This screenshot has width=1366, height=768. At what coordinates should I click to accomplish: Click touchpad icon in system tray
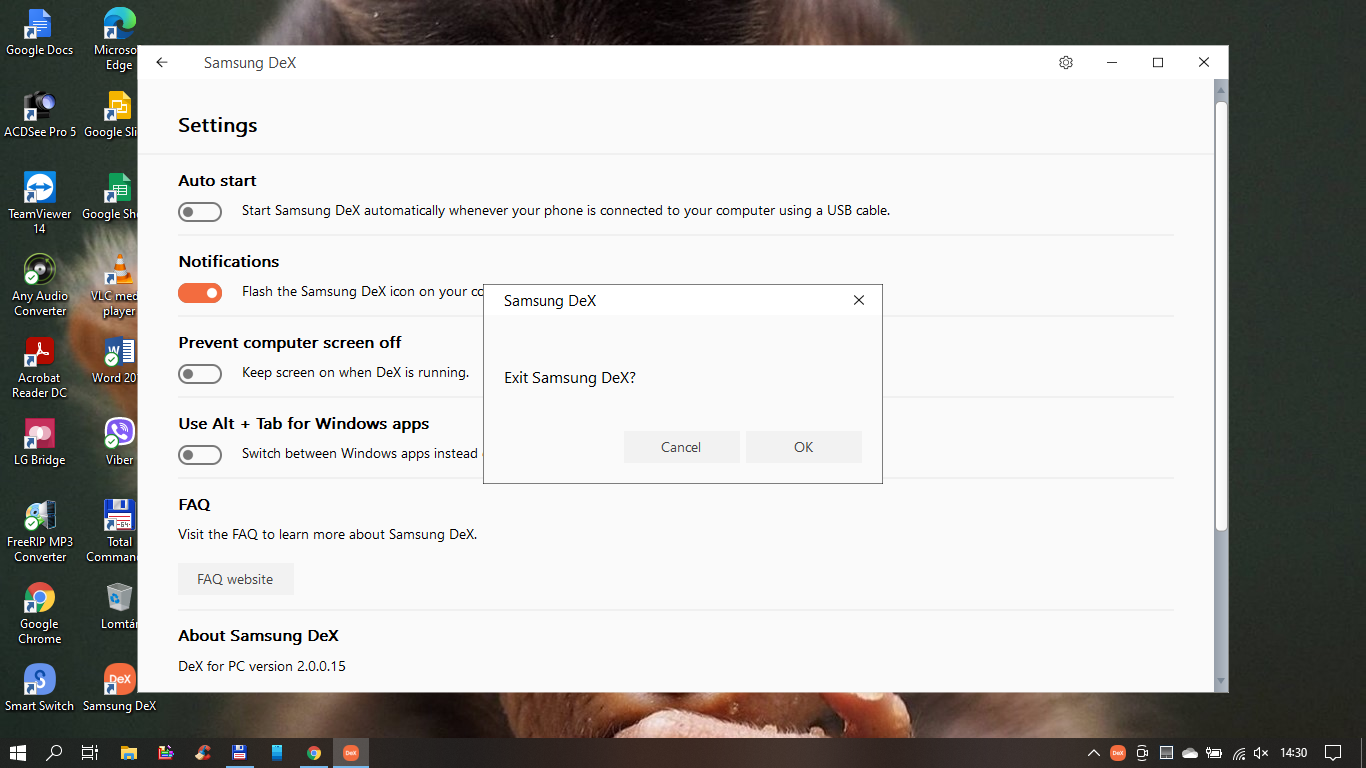[x=1166, y=753]
